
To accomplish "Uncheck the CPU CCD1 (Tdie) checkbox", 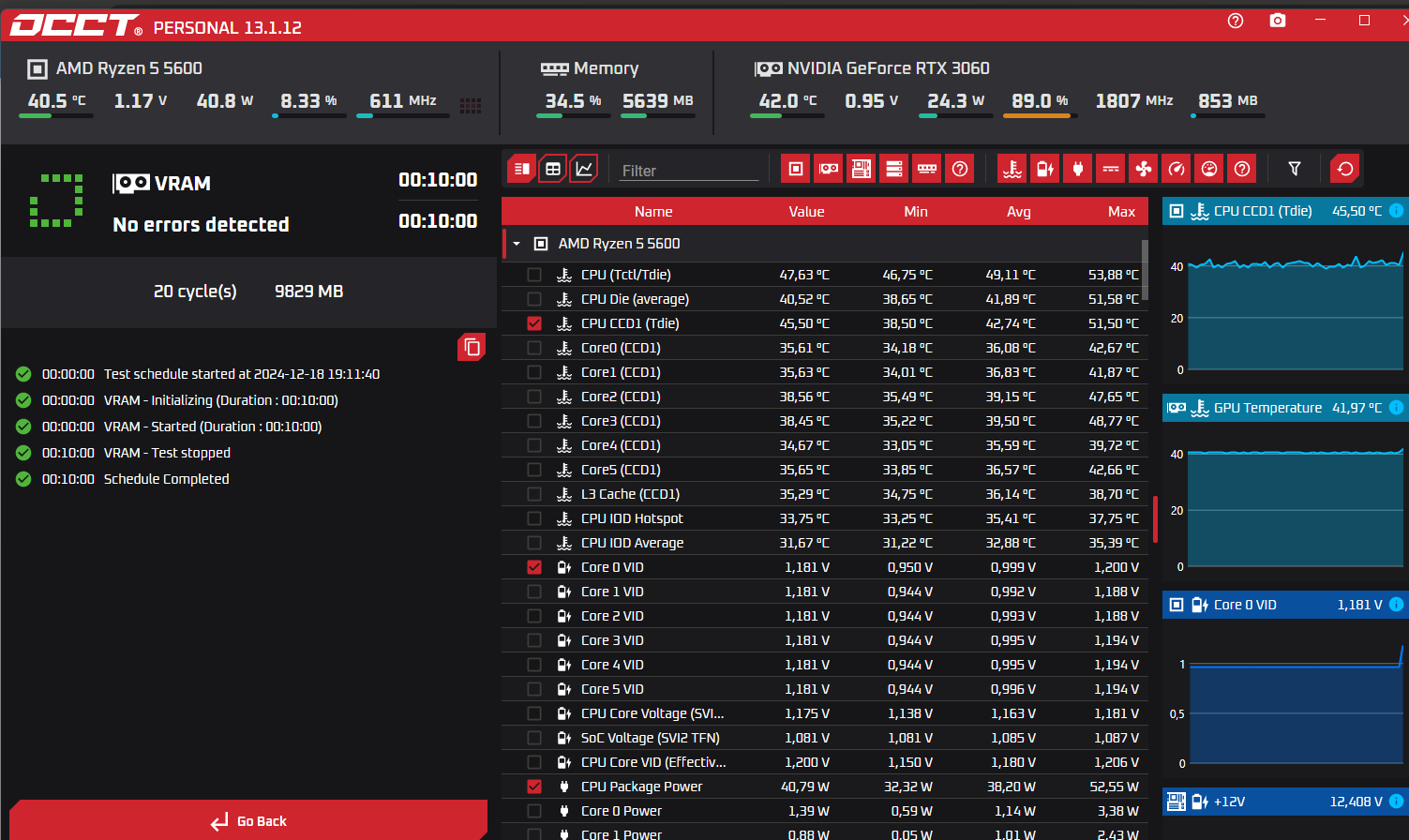I will click(x=534, y=323).
